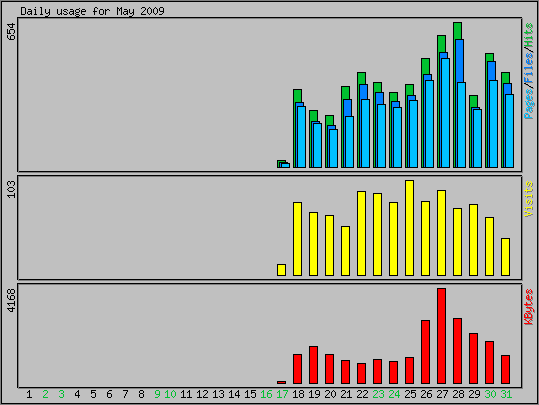Click the yellow visits bar for day 29
Viewport: 539px width, 405px height.
473,240
